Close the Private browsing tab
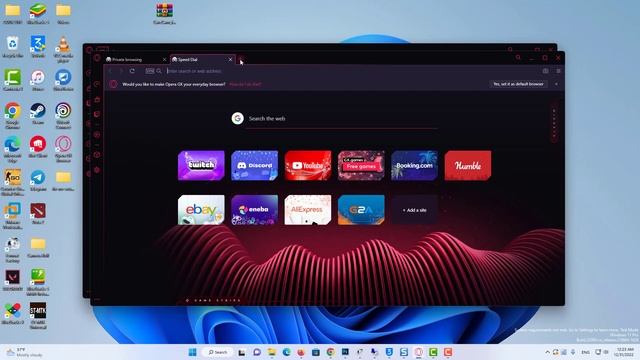The height and width of the screenshot is (360, 640). (x=164, y=60)
